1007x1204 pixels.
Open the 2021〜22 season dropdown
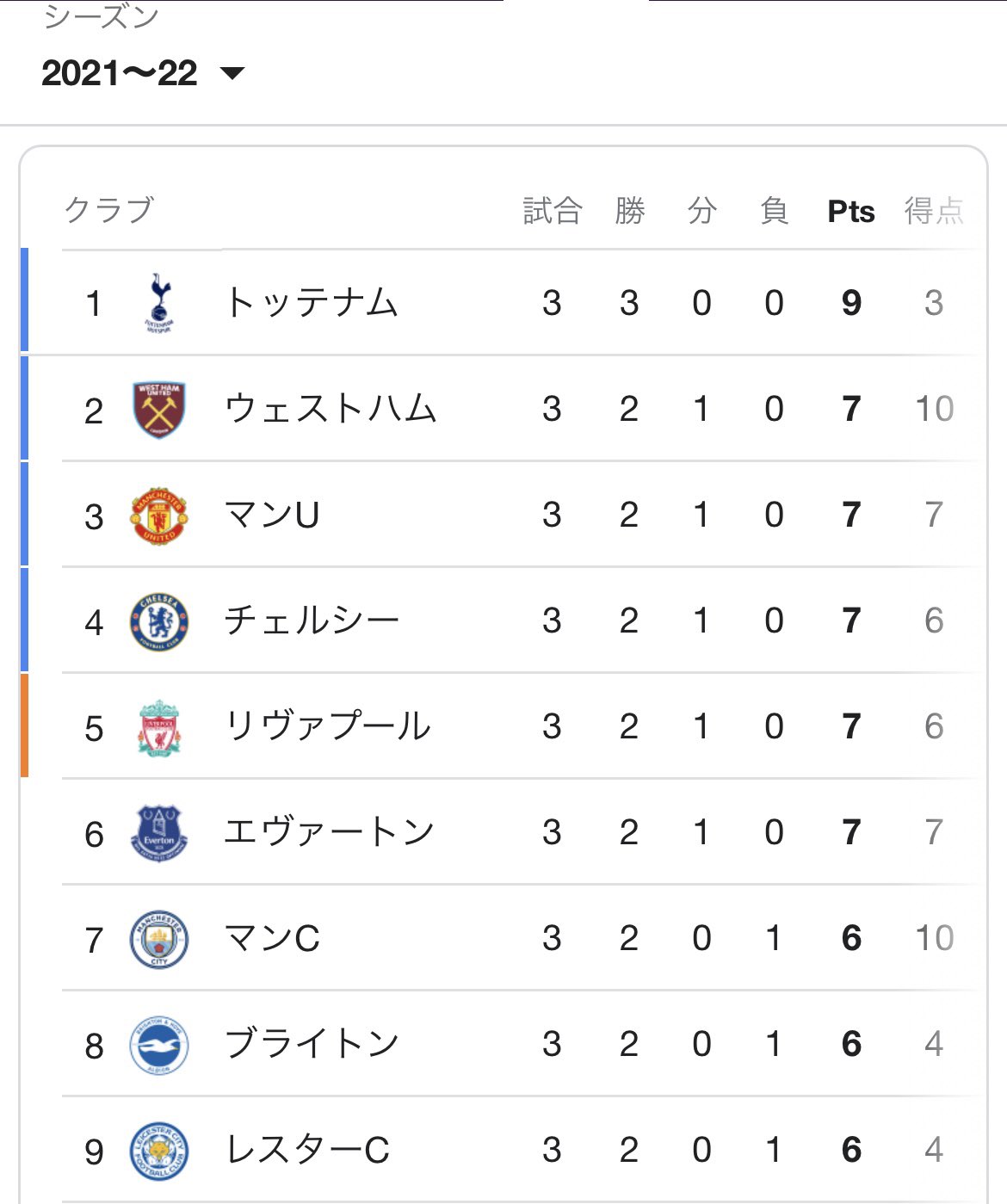[x=143, y=72]
